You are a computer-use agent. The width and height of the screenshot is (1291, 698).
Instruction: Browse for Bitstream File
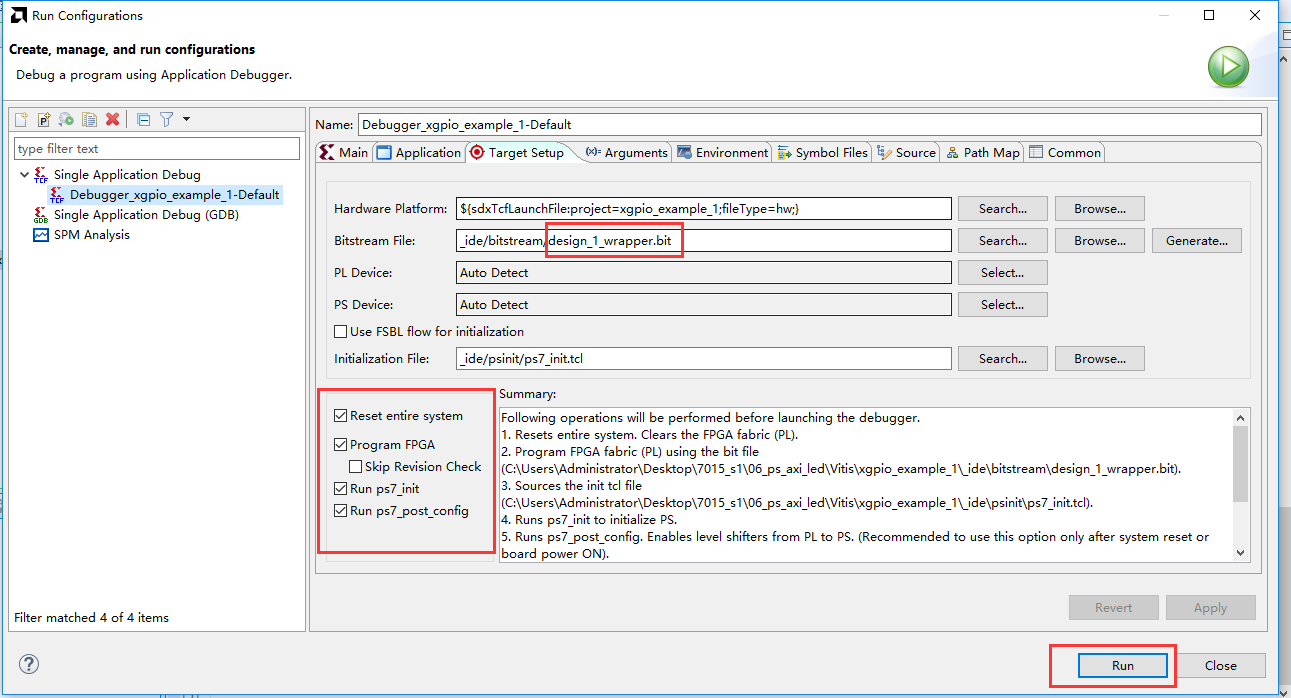coord(1100,241)
